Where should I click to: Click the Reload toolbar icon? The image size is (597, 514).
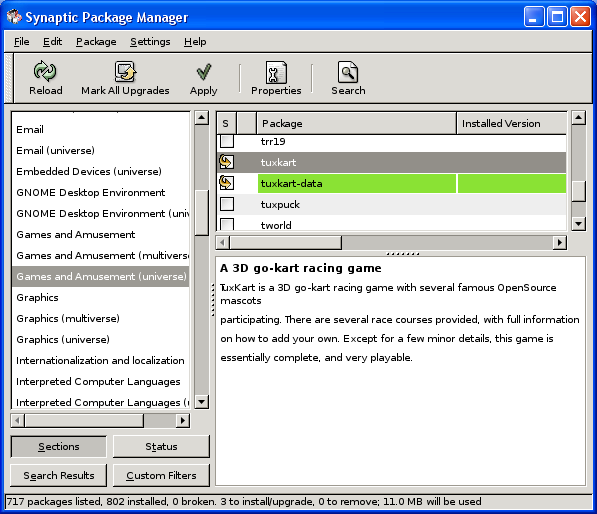45,71
